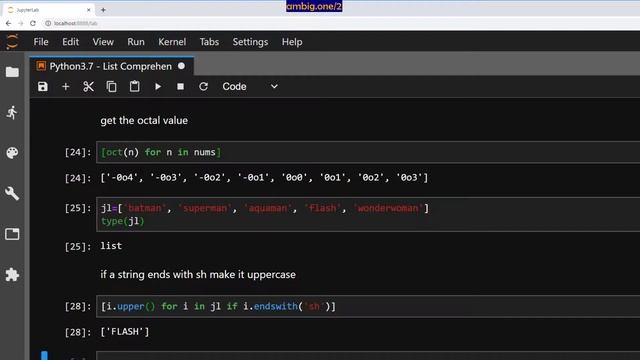Viewport: 640px width, 360px height.
Task: Click into cell 25 defining jl list
Action: (368, 215)
